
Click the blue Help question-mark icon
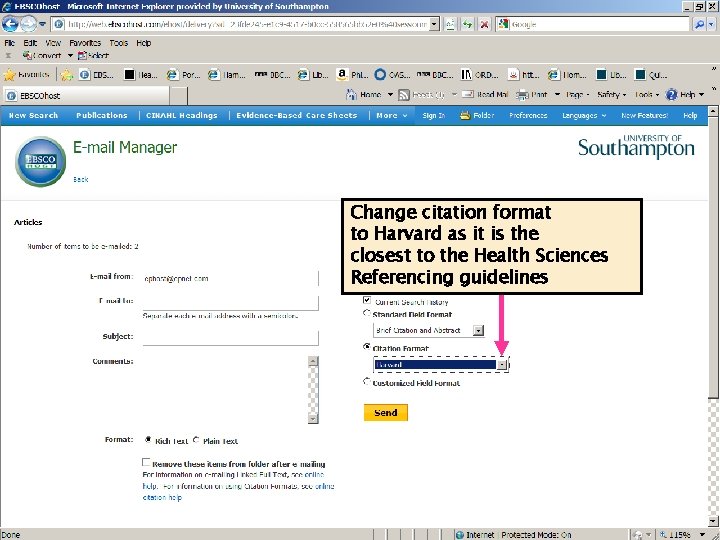coord(671,95)
